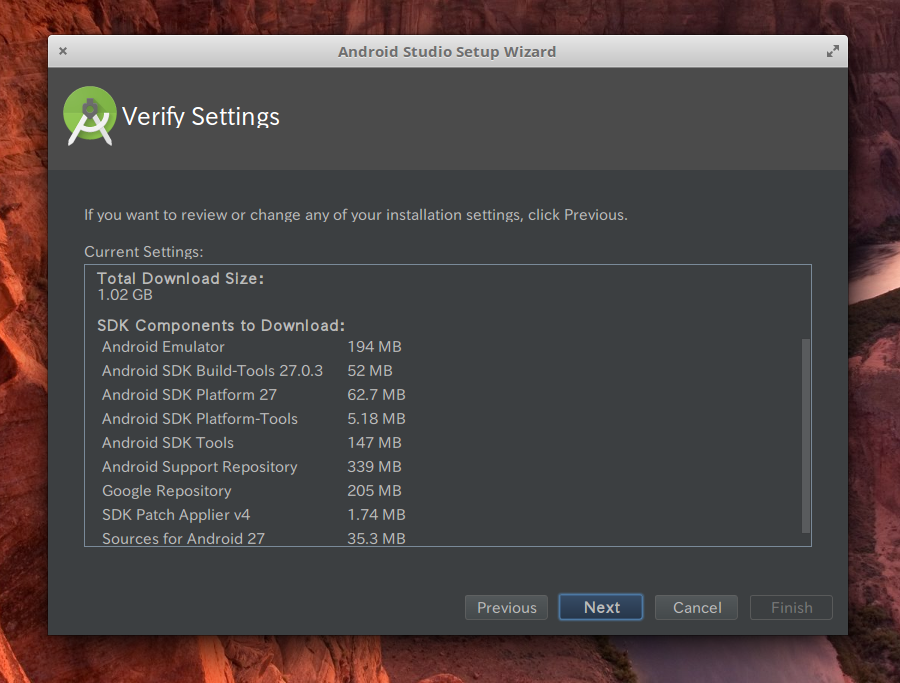This screenshot has height=683, width=900.
Task: Close the Setup Wizard window
Action: tap(63, 51)
